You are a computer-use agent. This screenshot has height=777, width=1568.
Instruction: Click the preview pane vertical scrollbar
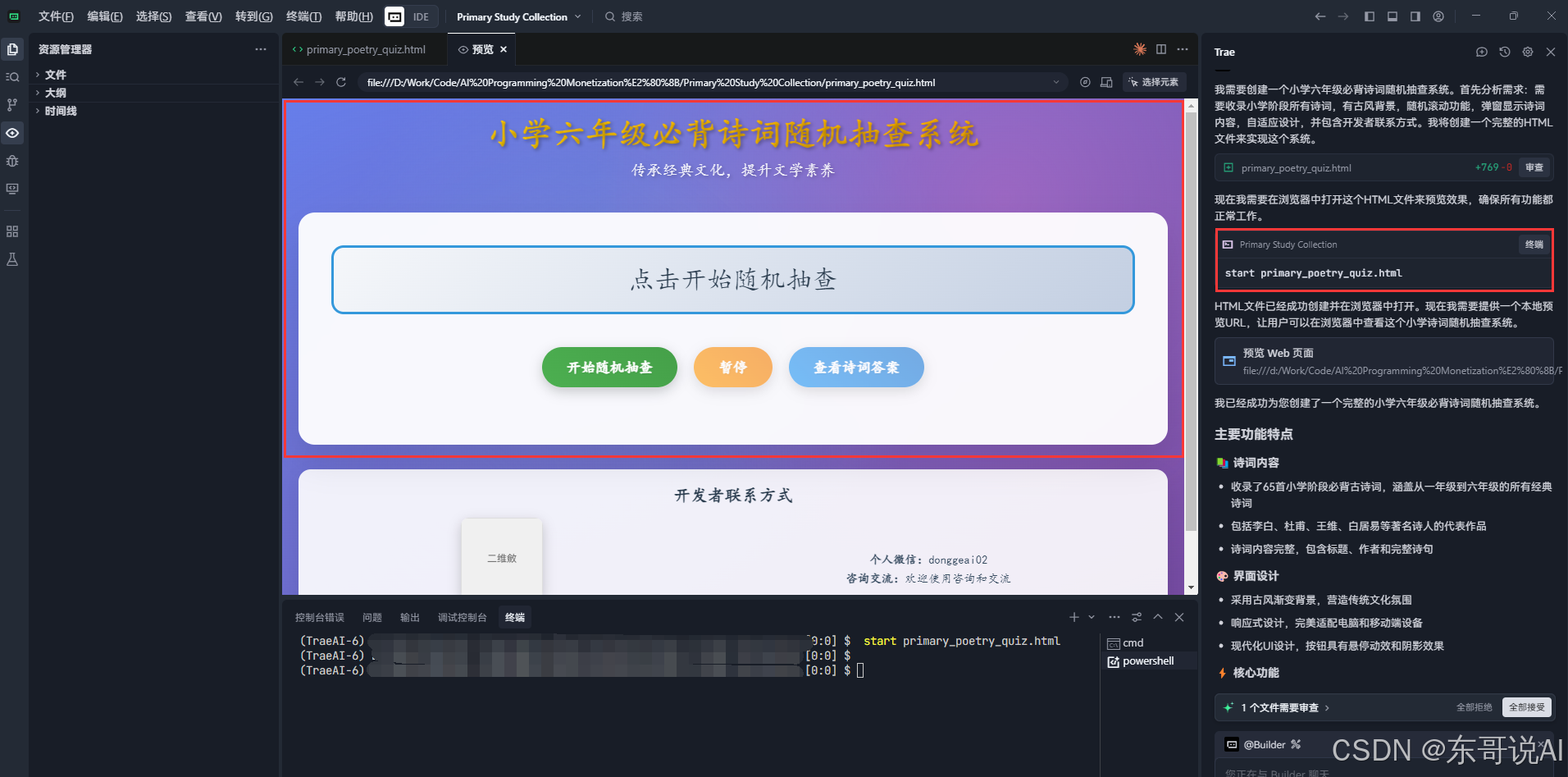pos(1191,320)
